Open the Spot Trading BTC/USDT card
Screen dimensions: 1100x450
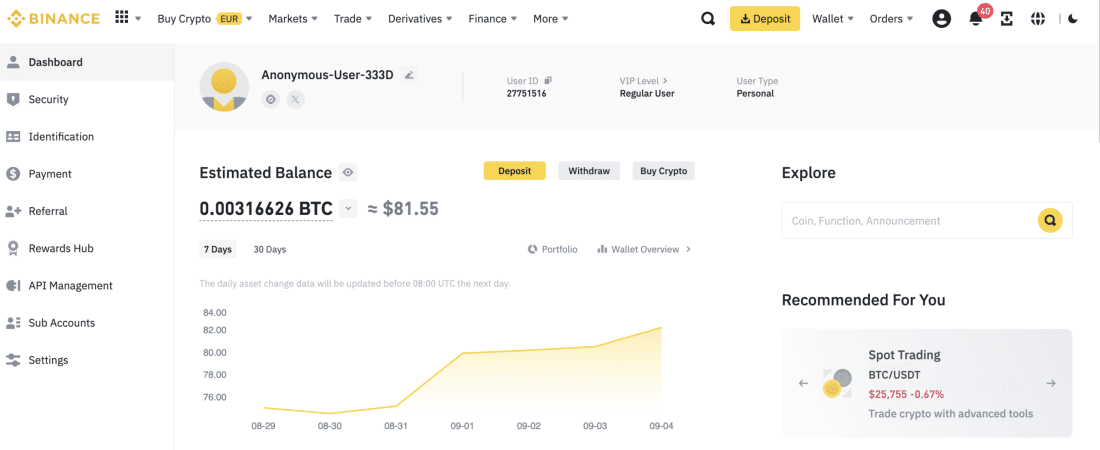(x=927, y=383)
